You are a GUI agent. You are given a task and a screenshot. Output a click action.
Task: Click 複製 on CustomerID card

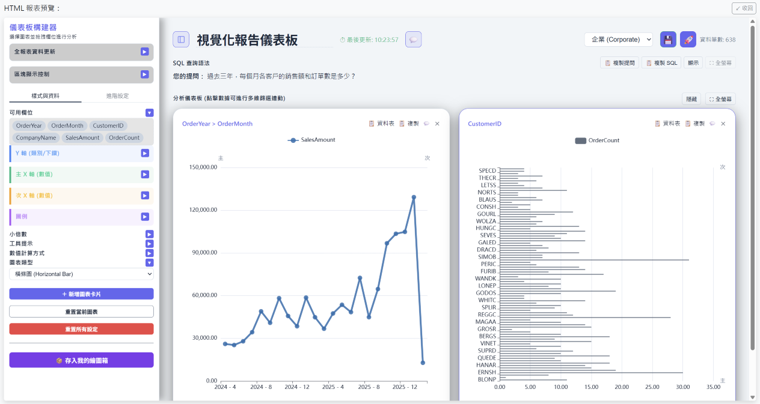coord(695,124)
